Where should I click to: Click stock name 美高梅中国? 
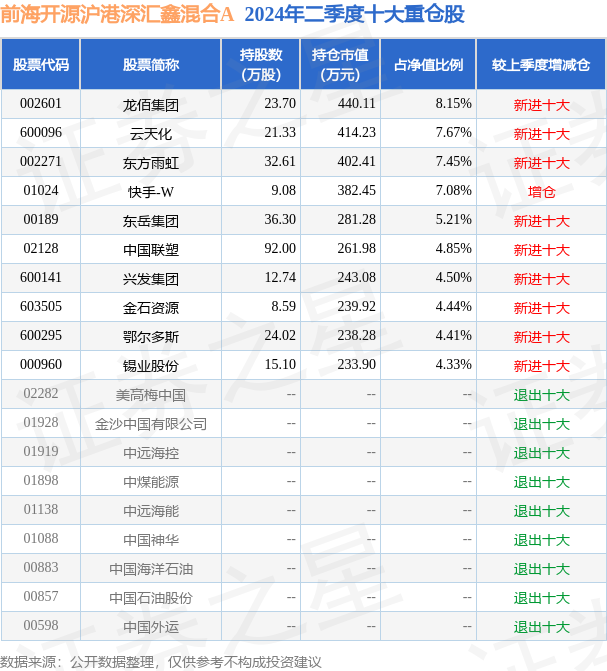(x=151, y=395)
